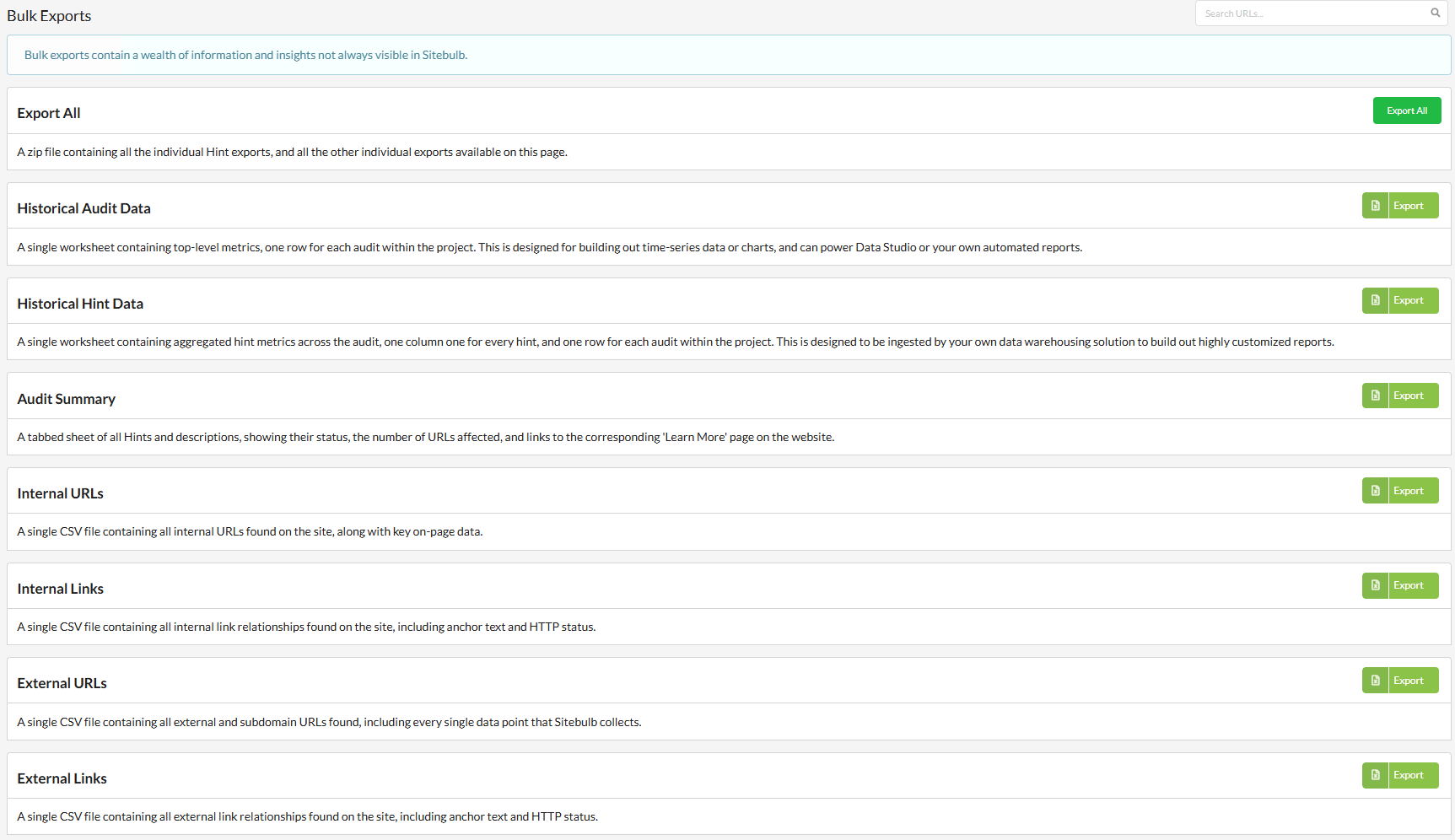This screenshot has width=1455, height=840.
Task: Export the Internal URLs CSV
Action: [x=1414, y=491]
